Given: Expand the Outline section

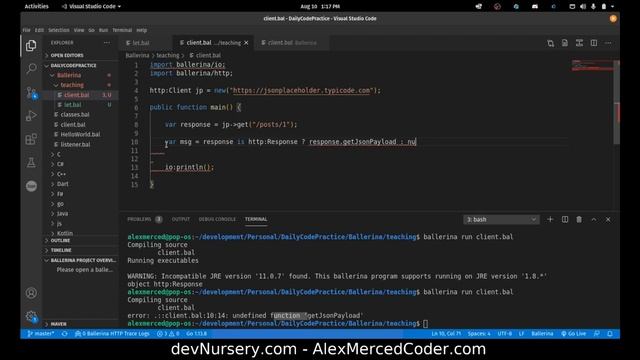Looking at the screenshot, I should pos(81,240).
